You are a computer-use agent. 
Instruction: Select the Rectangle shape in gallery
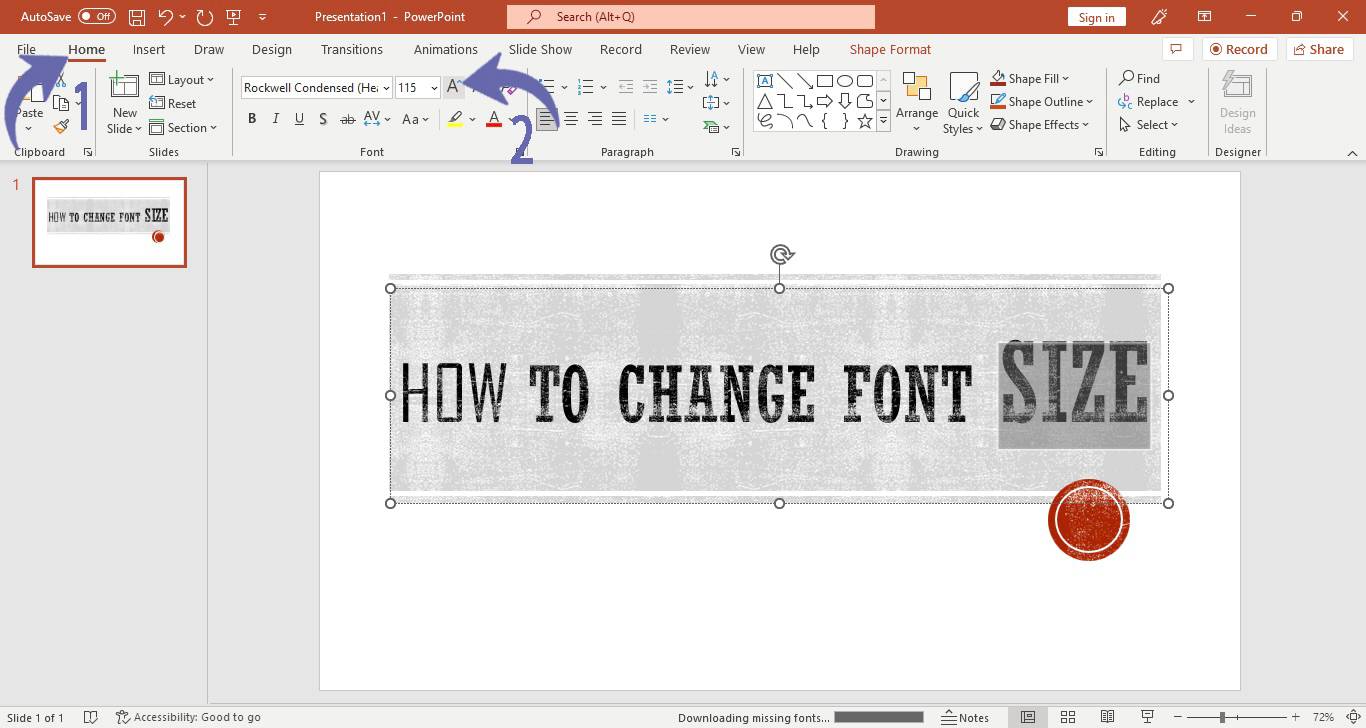tap(825, 81)
